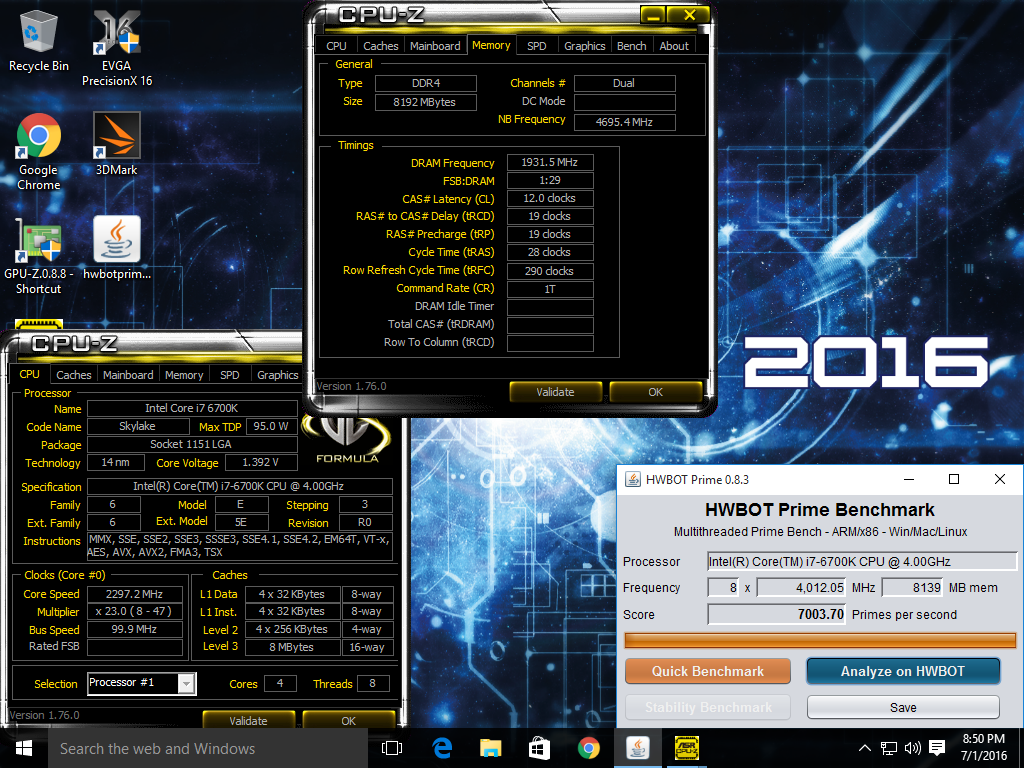Open GPU-Z.0.8.8 shortcut icon

pos(39,256)
